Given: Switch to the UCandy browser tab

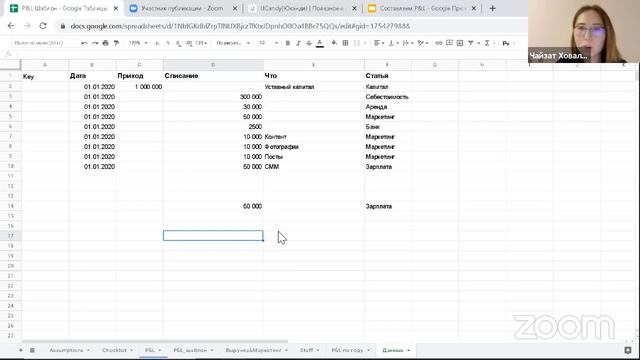Looking at the screenshot, I should click(302, 8).
